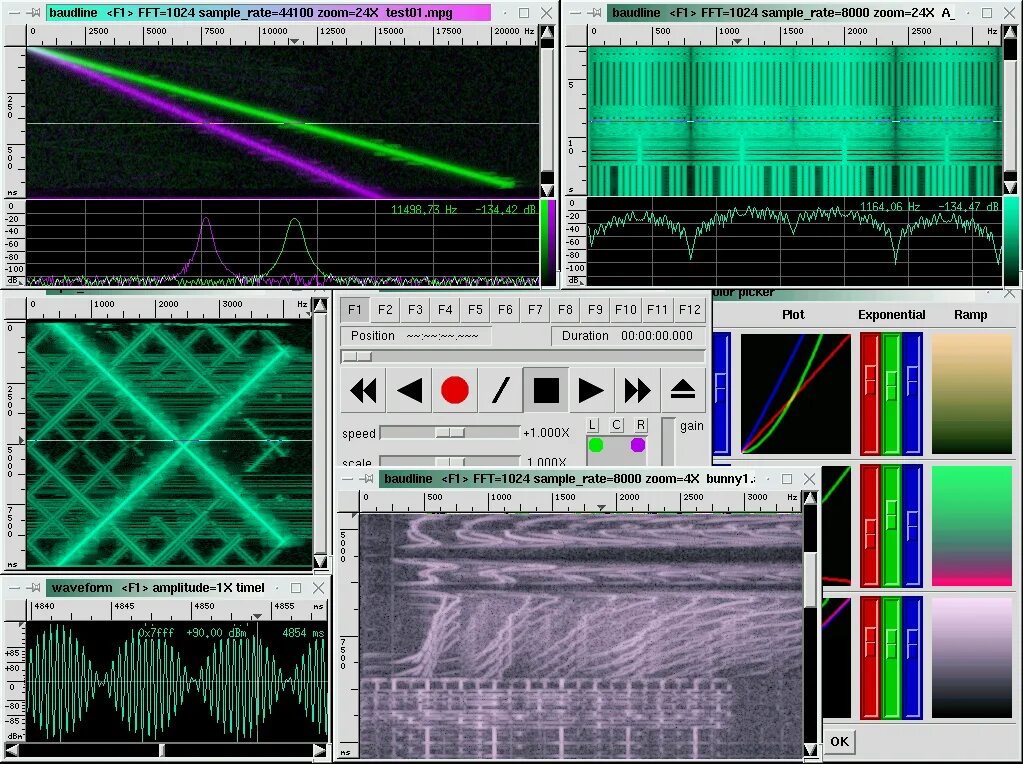
Task: Select the F2 function slot
Action: (x=385, y=309)
